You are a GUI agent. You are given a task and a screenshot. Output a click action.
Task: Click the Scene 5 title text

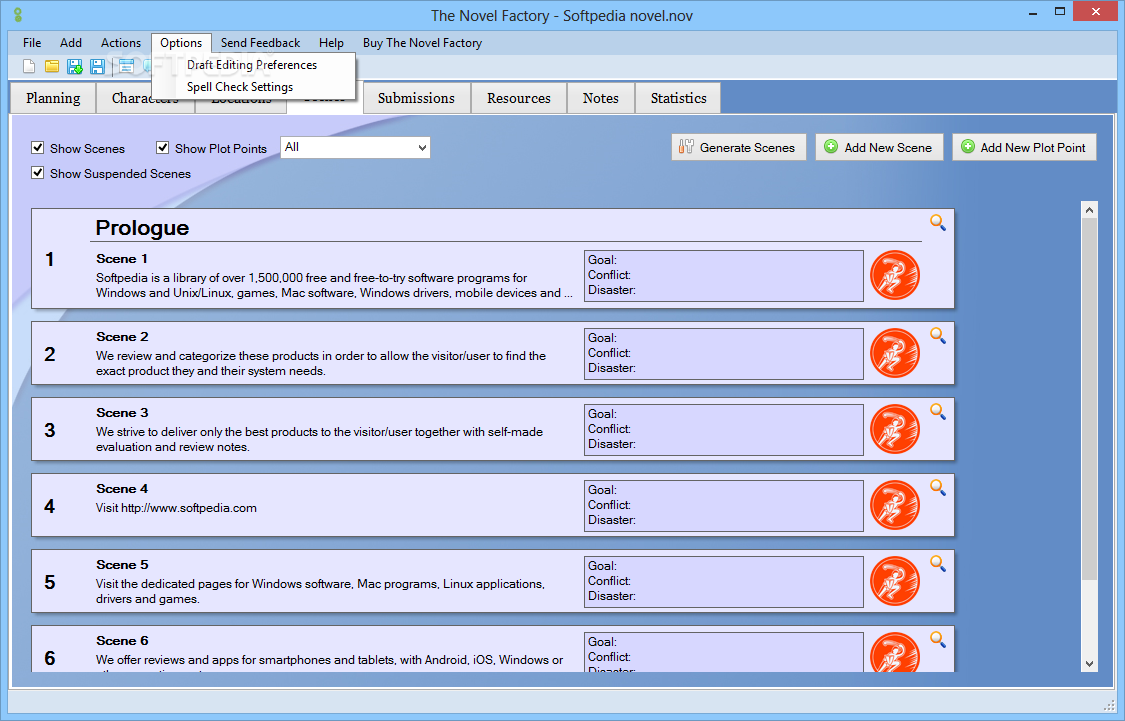pos(122,565)
